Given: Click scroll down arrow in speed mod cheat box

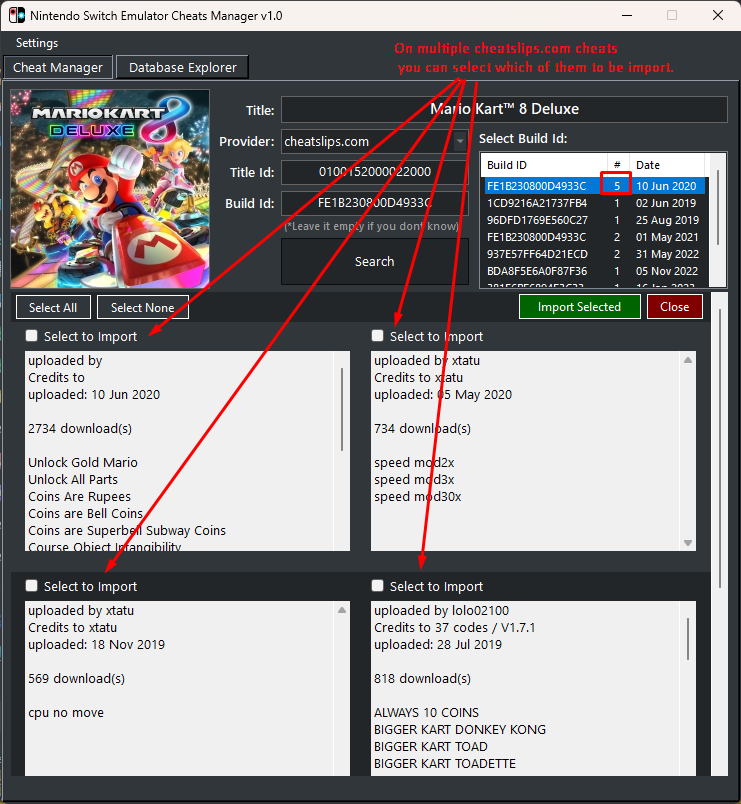Looking at the screenshot, I should click(x=688, y=543).
